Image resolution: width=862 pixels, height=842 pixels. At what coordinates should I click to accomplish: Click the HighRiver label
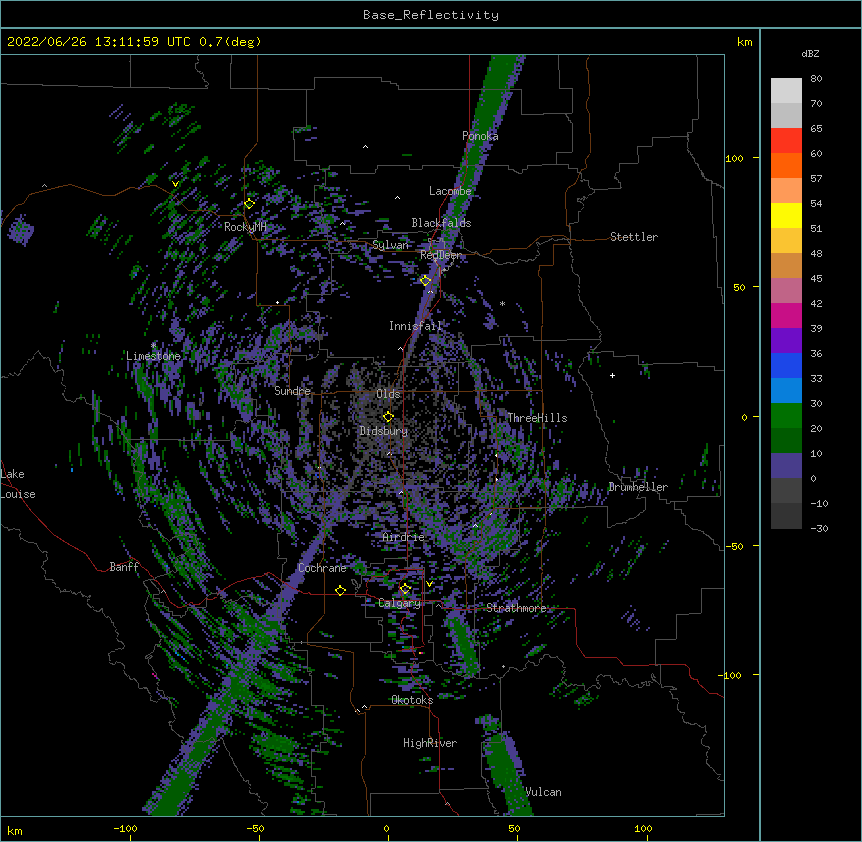[x=430, y=743]
